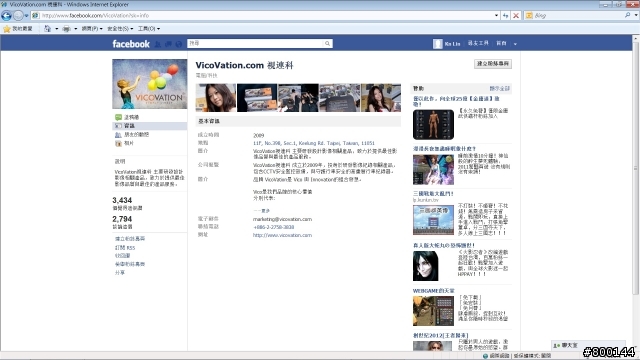Image resolution: width=640 pixels, height=360 pixels.
Task: Open the dropdown arrow beside Home icon
Action: pos(57,29)
